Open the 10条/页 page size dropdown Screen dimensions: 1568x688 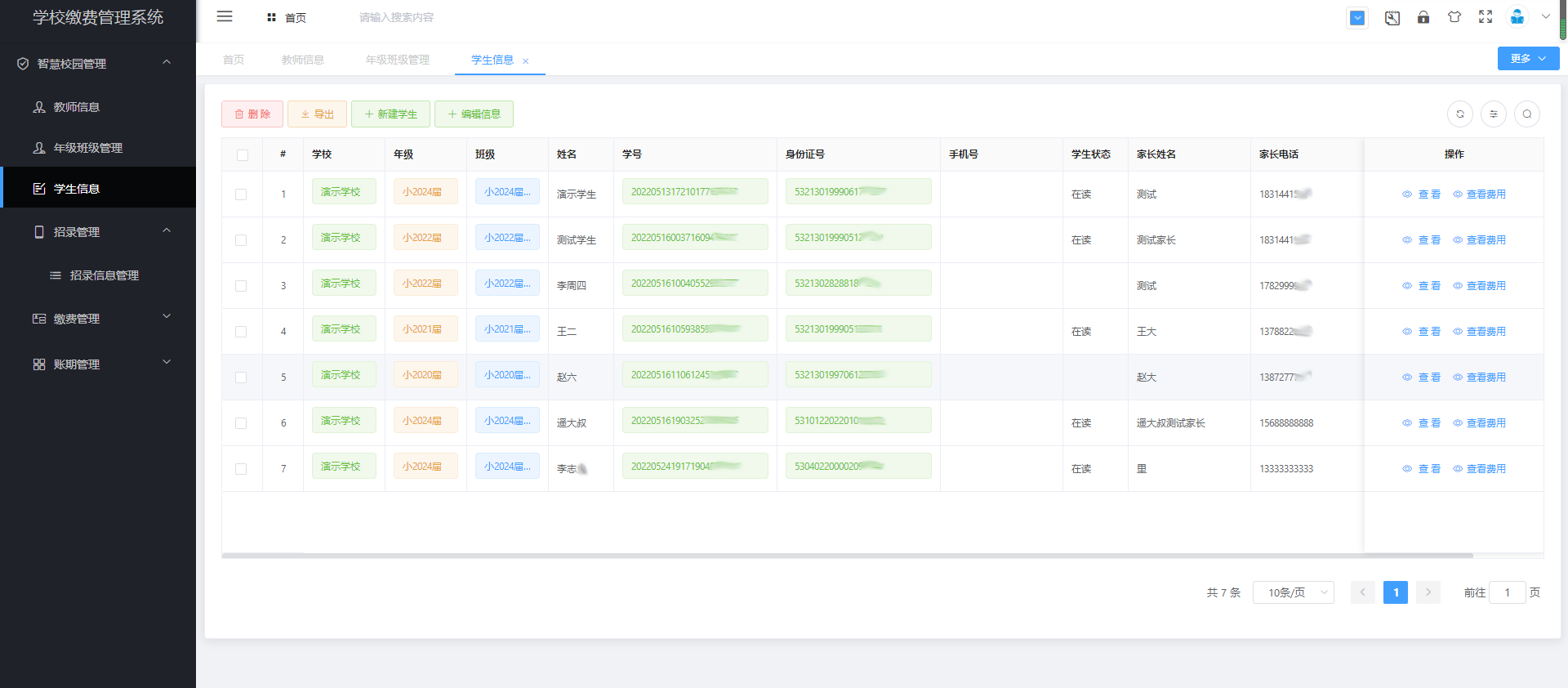(x=1293, y=592)
